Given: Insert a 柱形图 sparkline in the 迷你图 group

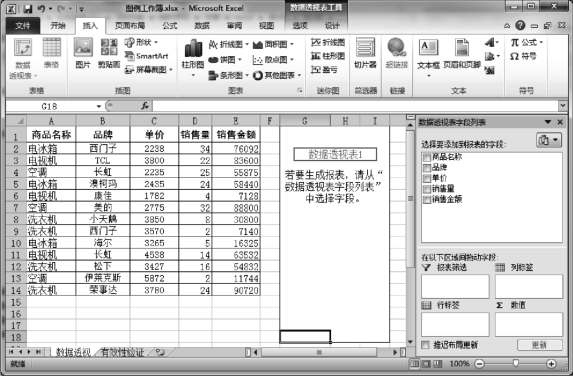Looking at the screenshot, I should (x=328, y=56).
